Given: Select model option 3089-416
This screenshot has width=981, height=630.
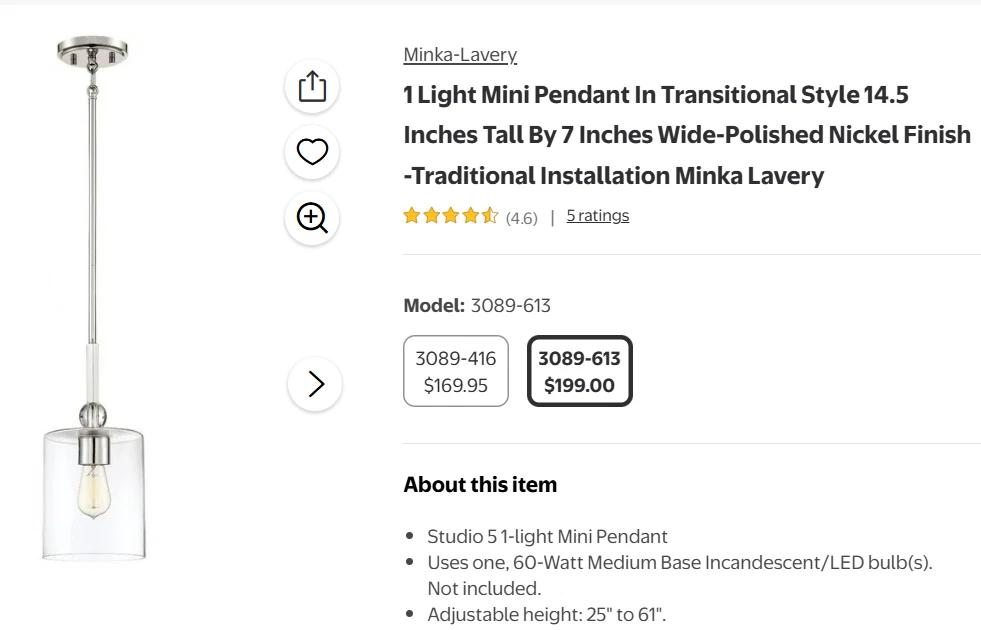Looking at the screenshot, I should tap(456, 372).
